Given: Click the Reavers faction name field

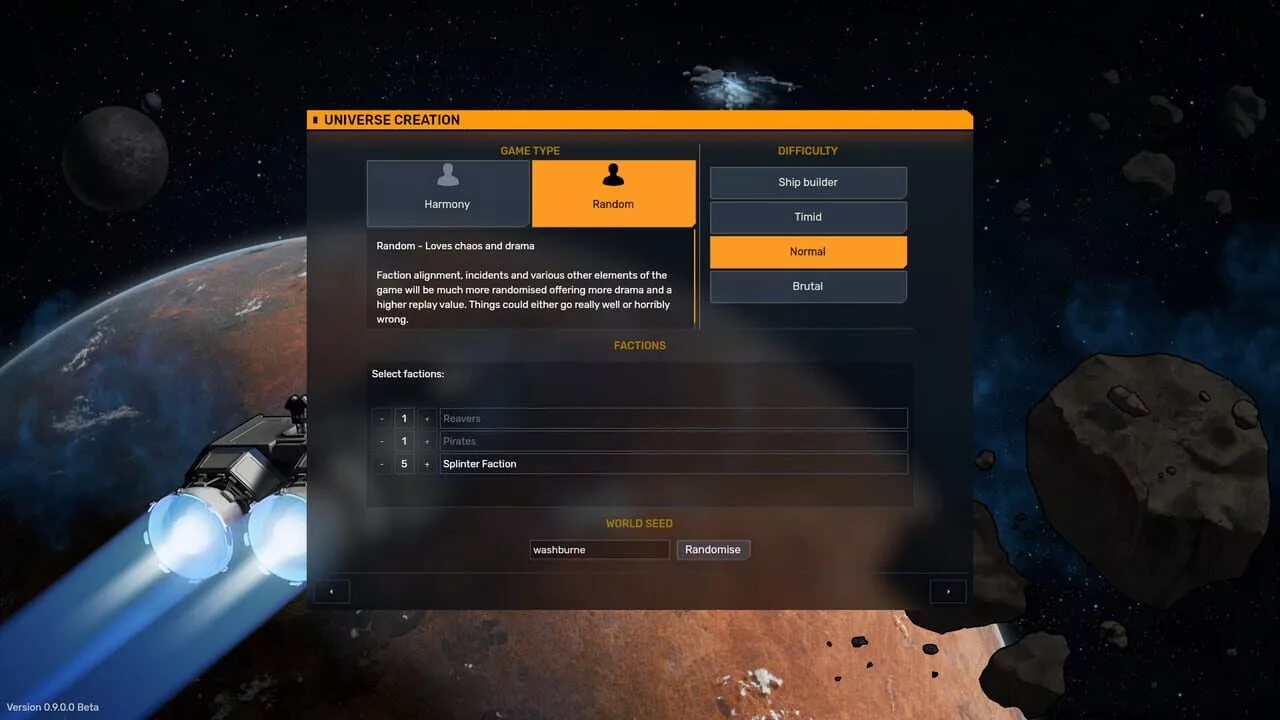Looking at the screenshot, I should click(x=673, y=419).
